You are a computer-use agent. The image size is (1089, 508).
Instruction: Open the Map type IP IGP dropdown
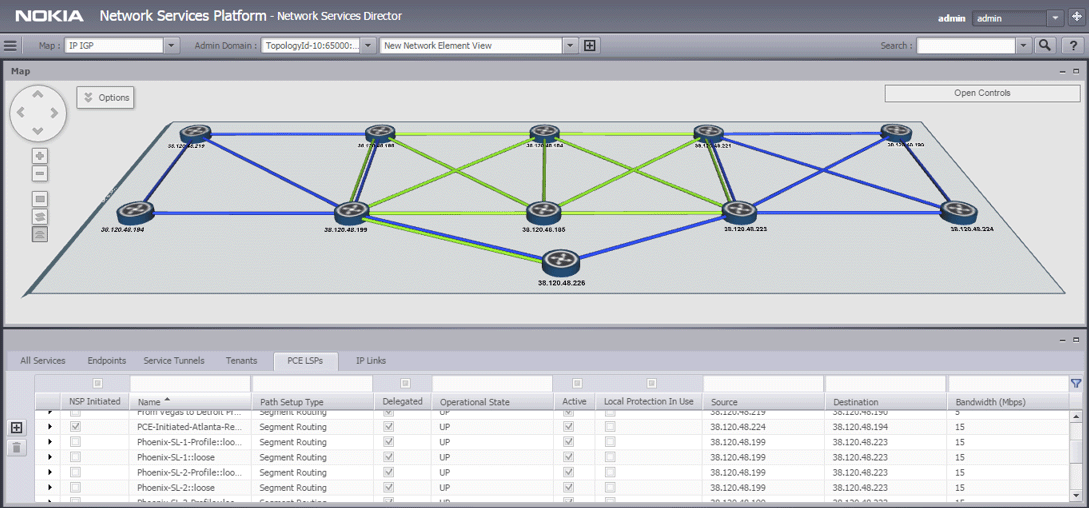click(x=171, y=45)
